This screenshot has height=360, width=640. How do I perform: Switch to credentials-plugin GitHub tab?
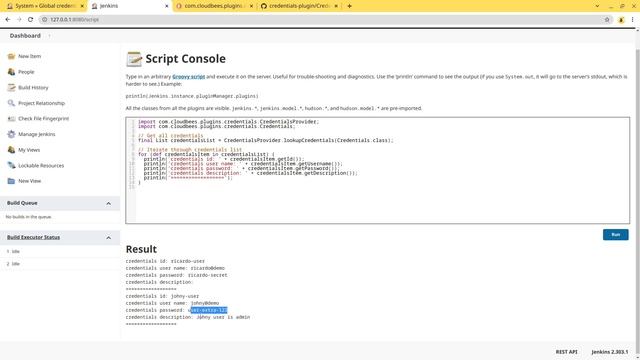coord(299,6)
